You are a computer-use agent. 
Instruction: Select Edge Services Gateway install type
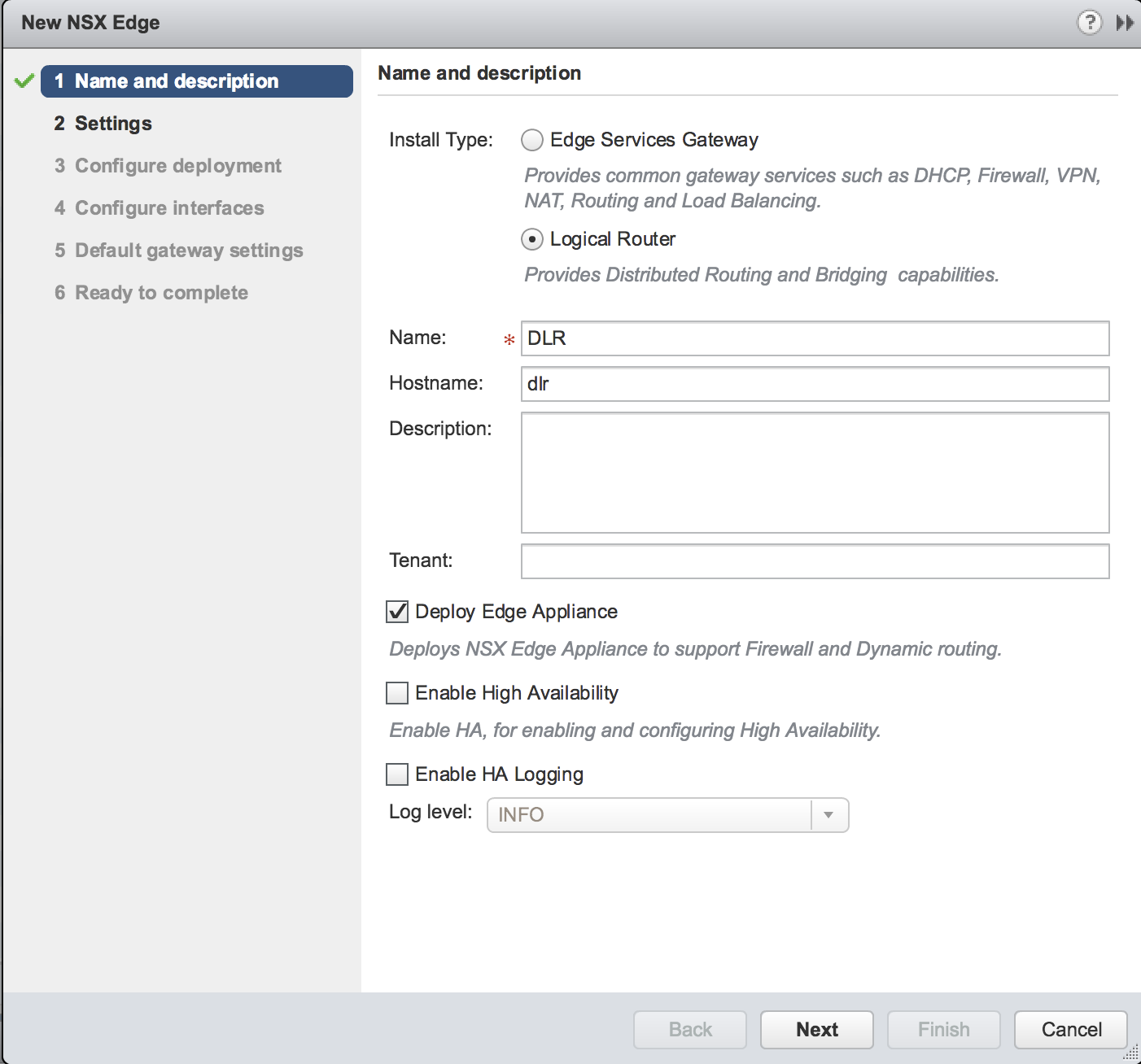(532, 140)
